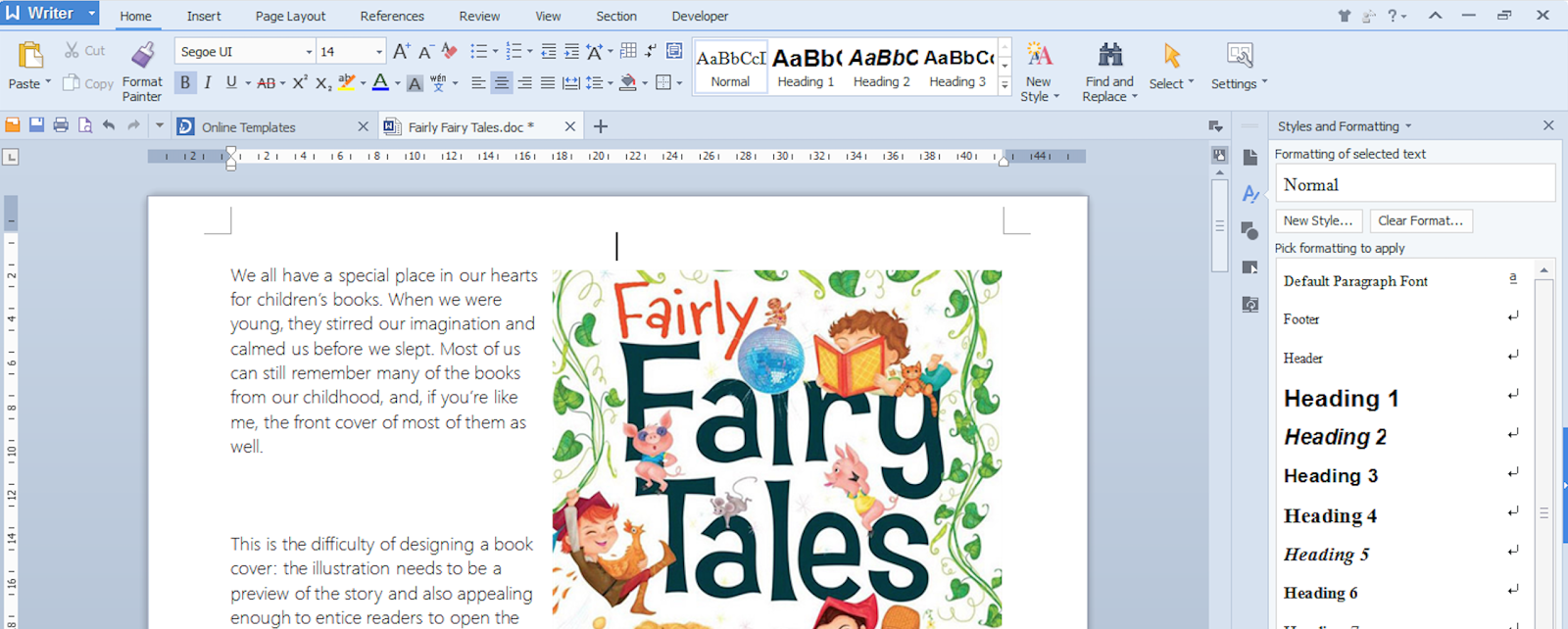Viewport: 1568px width, 629px height.
Task: Open the Segoe UI font name dropdown
Action: click(x=309, y=52)
